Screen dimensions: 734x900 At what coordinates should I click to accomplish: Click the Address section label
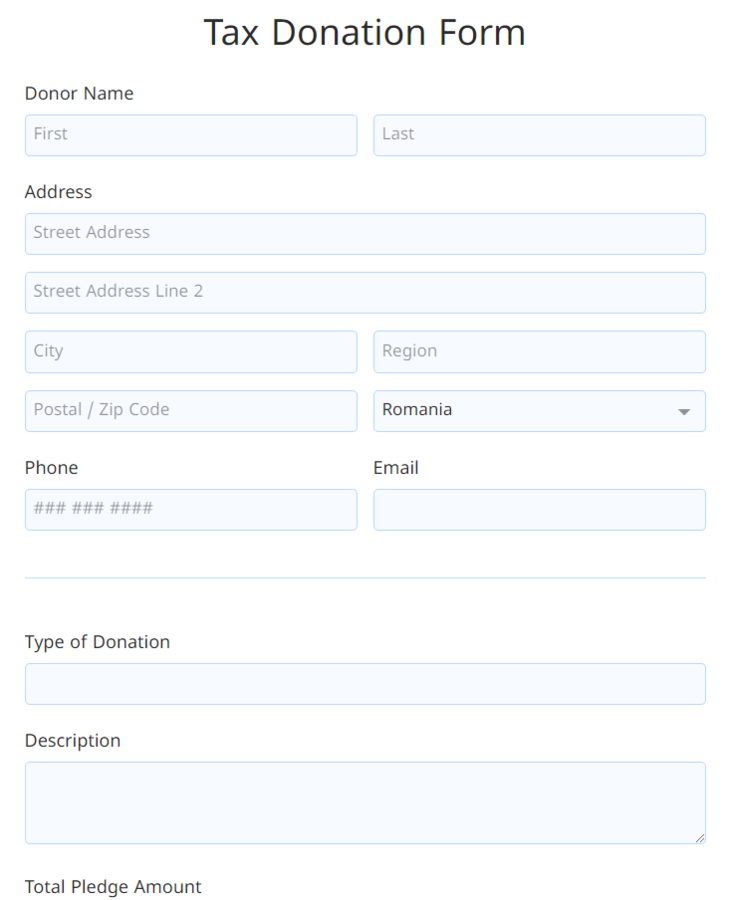tap(58, 192)
